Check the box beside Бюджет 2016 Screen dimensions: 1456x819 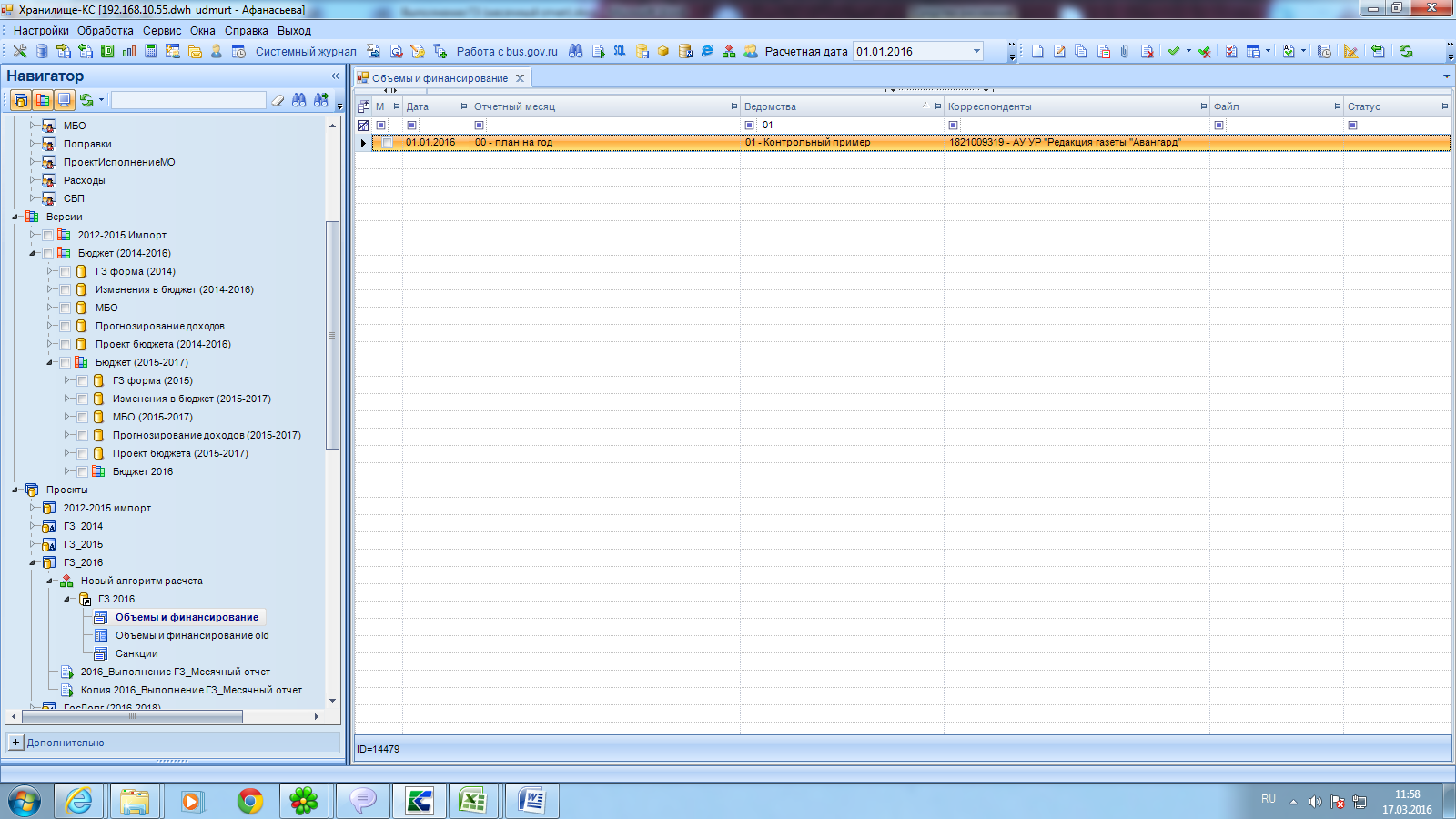pyautogui.click(x=83, y=471)
